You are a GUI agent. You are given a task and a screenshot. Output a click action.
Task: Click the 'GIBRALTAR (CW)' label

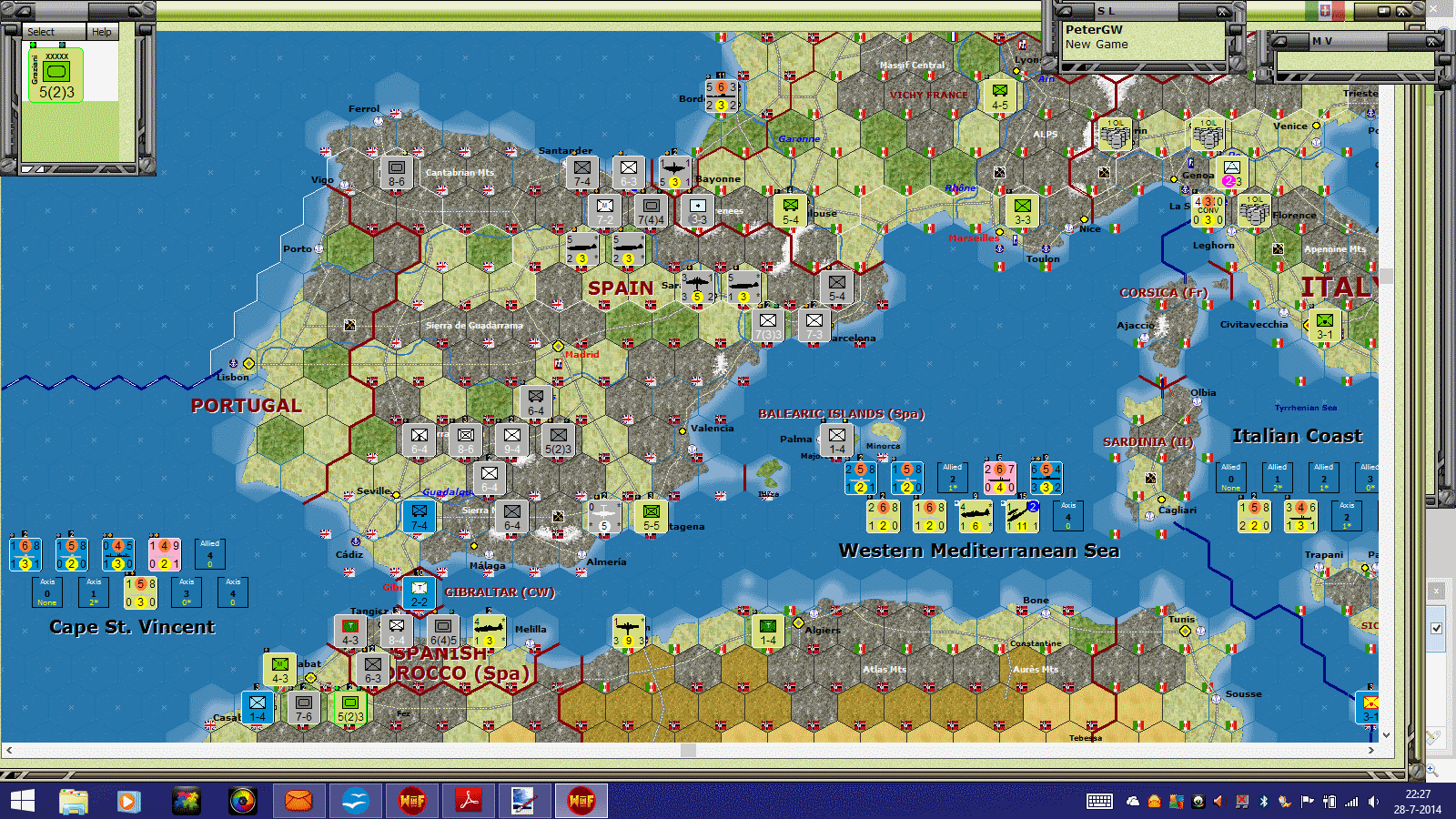click(x=500, y=592)
